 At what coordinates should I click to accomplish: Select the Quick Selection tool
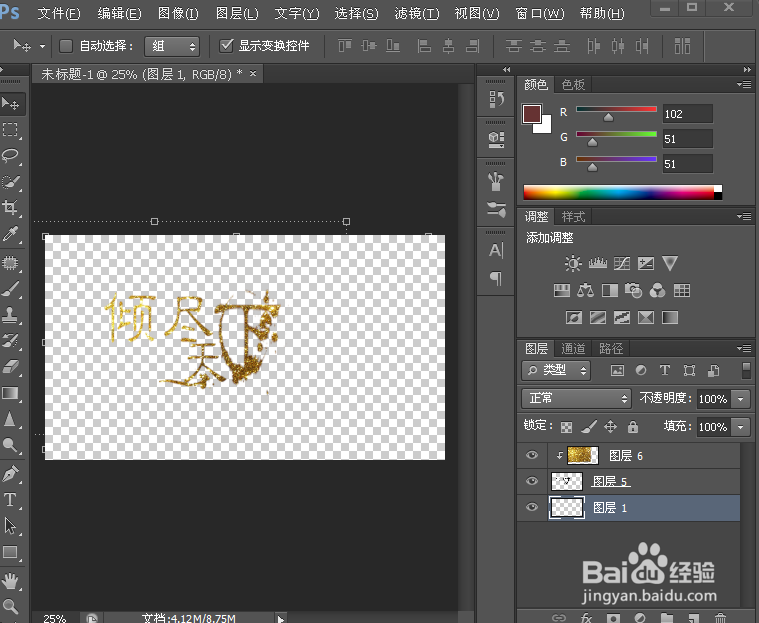pyautogui.click(x=10, y=182)
